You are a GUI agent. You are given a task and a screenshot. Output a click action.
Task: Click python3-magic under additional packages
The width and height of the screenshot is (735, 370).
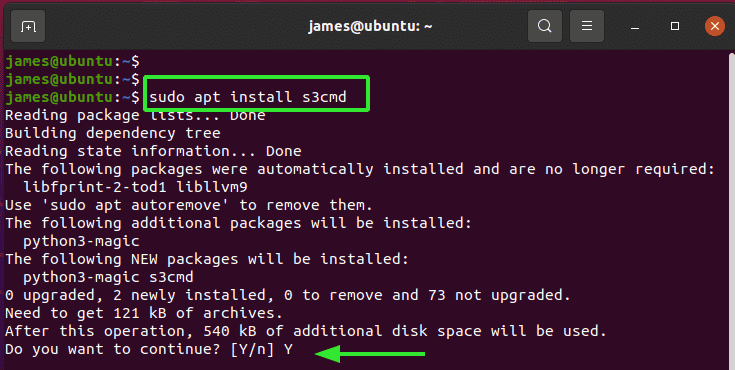[x=81, y=242]
